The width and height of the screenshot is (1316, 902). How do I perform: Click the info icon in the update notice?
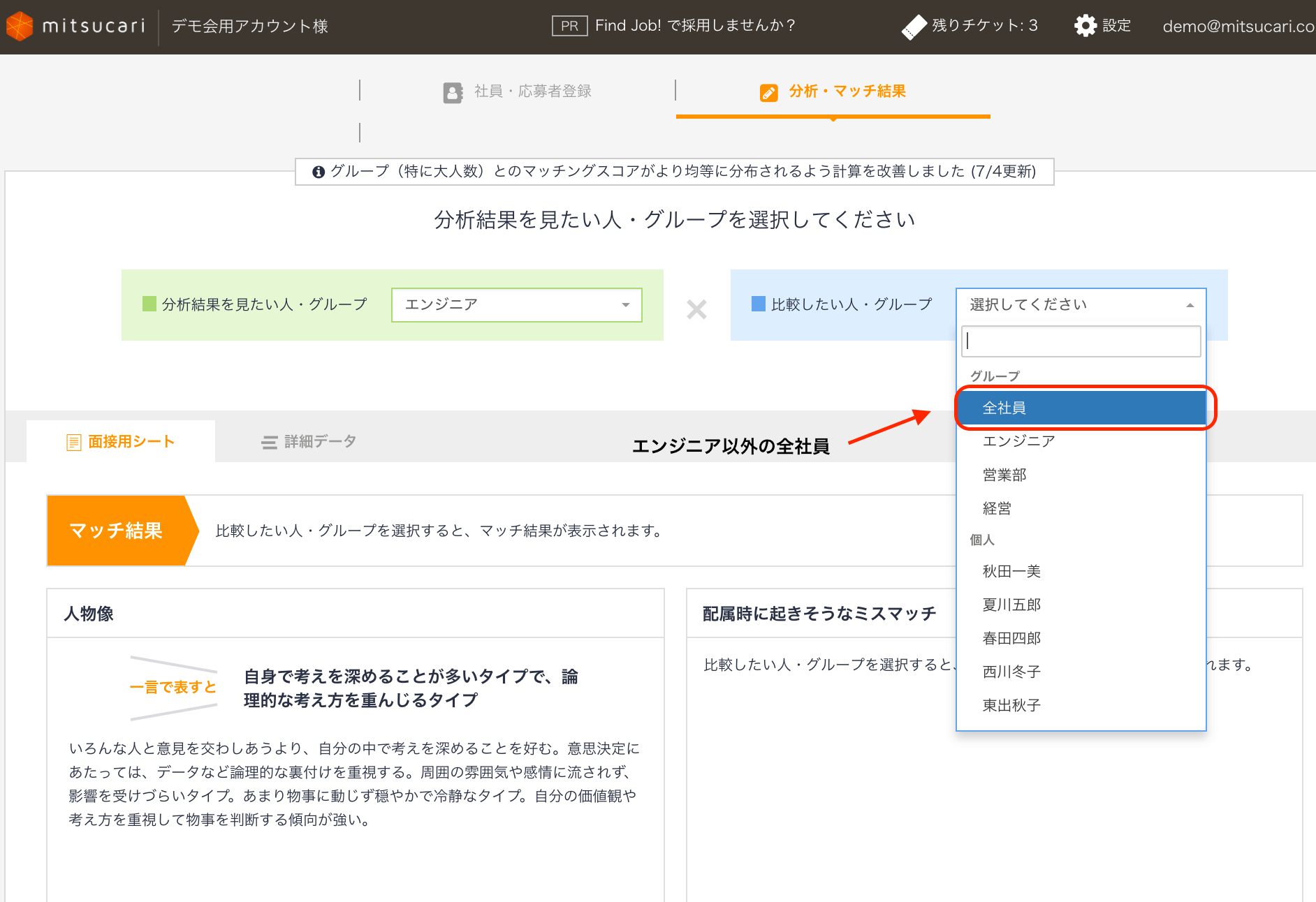point(319,172)
